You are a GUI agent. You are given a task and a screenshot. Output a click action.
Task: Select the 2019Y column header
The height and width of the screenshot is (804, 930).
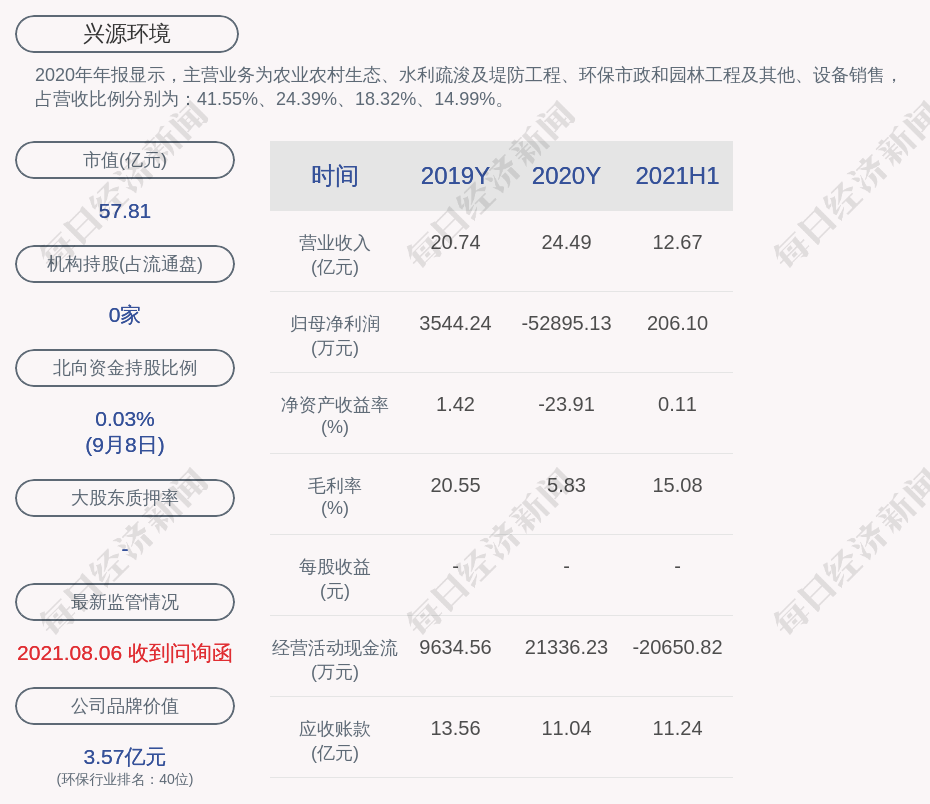click(x=455, y=176)
